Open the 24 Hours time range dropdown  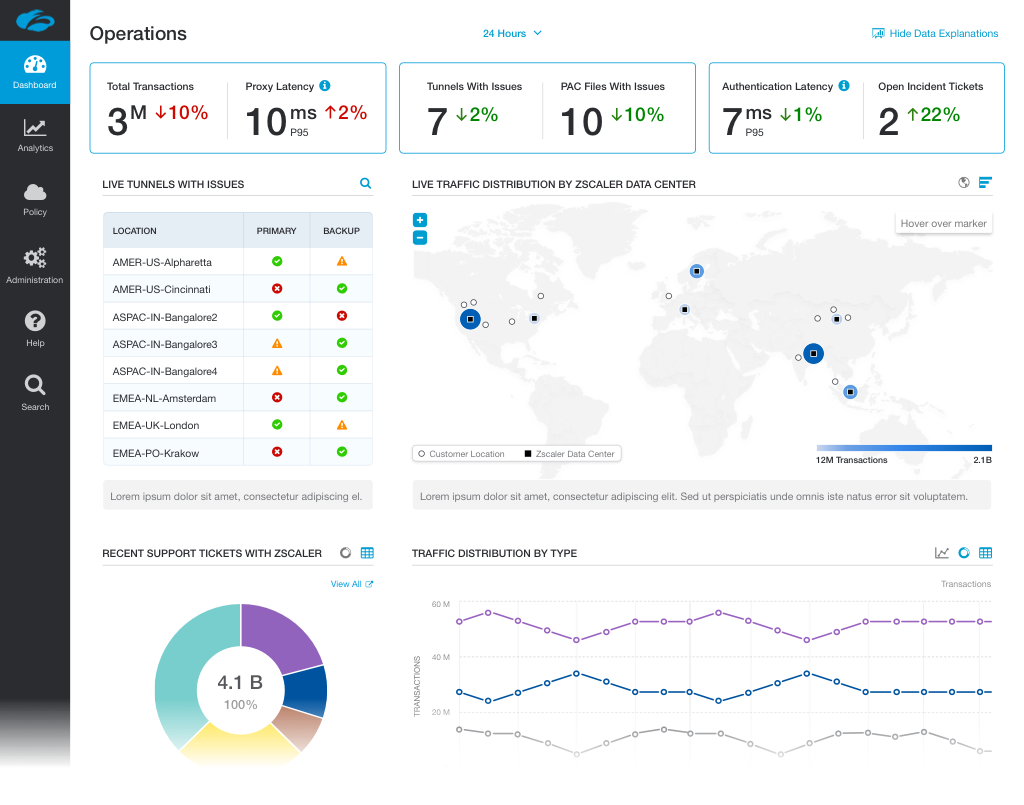512,33
